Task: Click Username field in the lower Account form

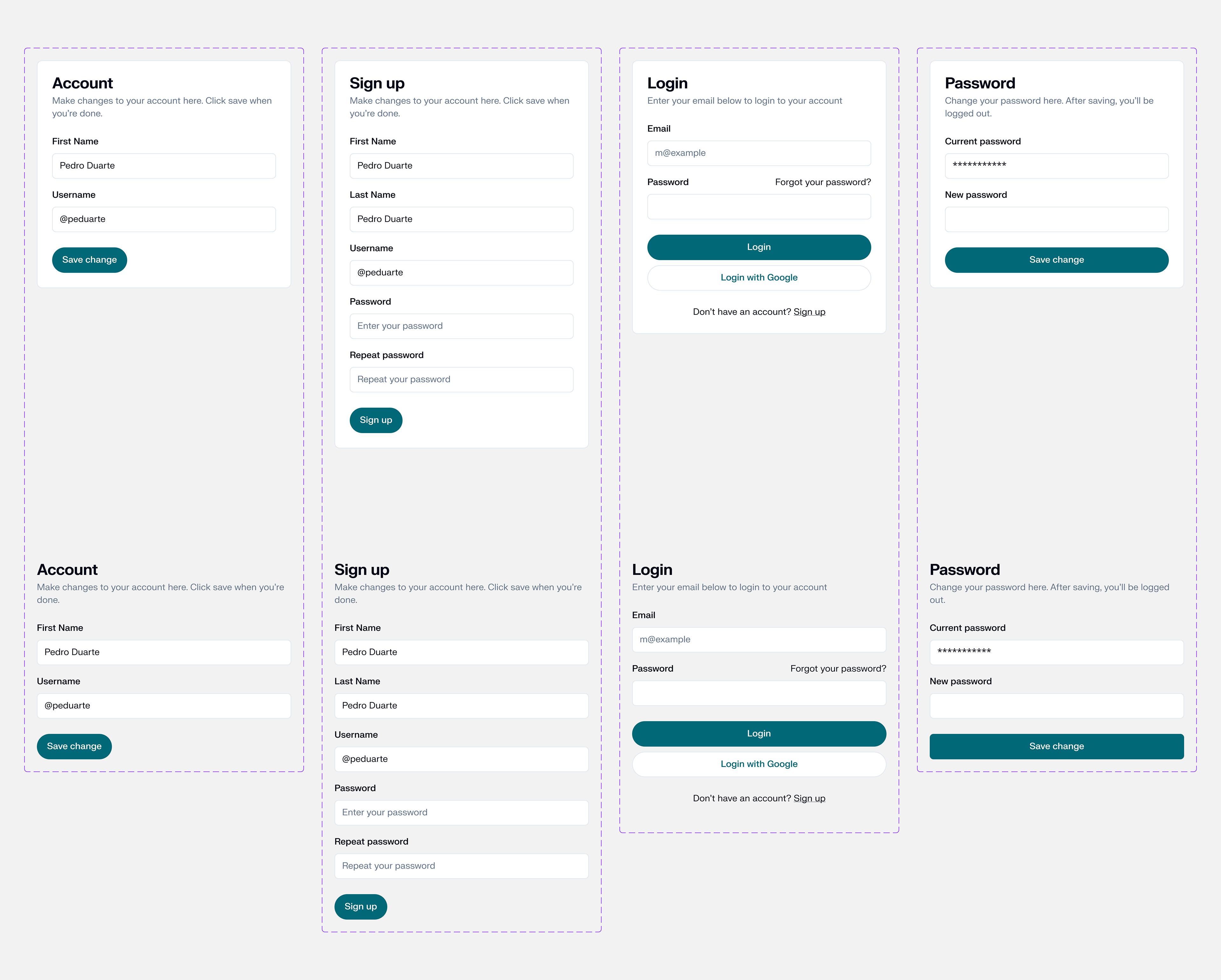Action: click(x=164, y=706)
